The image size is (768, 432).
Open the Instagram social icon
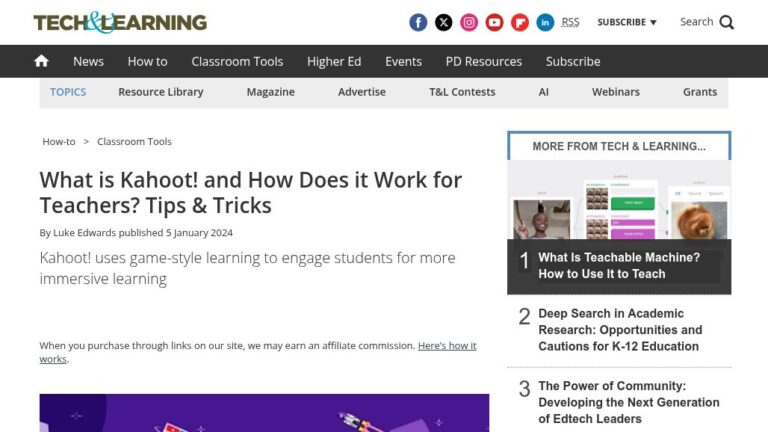pyautogui.click(x=469, y=22)
